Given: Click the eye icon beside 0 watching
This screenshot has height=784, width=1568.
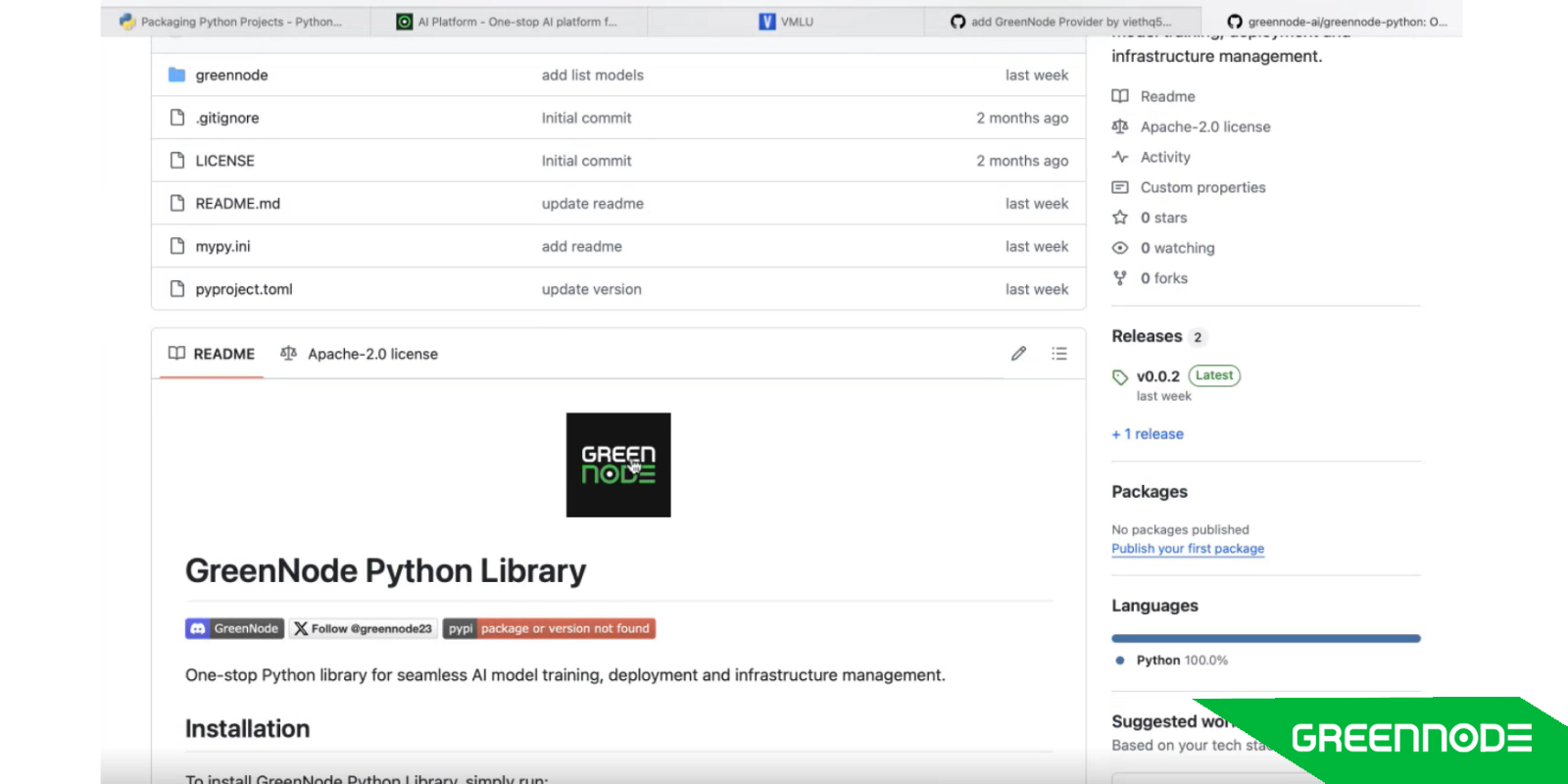Looking at the screenshot, I should click(1120, 248).
